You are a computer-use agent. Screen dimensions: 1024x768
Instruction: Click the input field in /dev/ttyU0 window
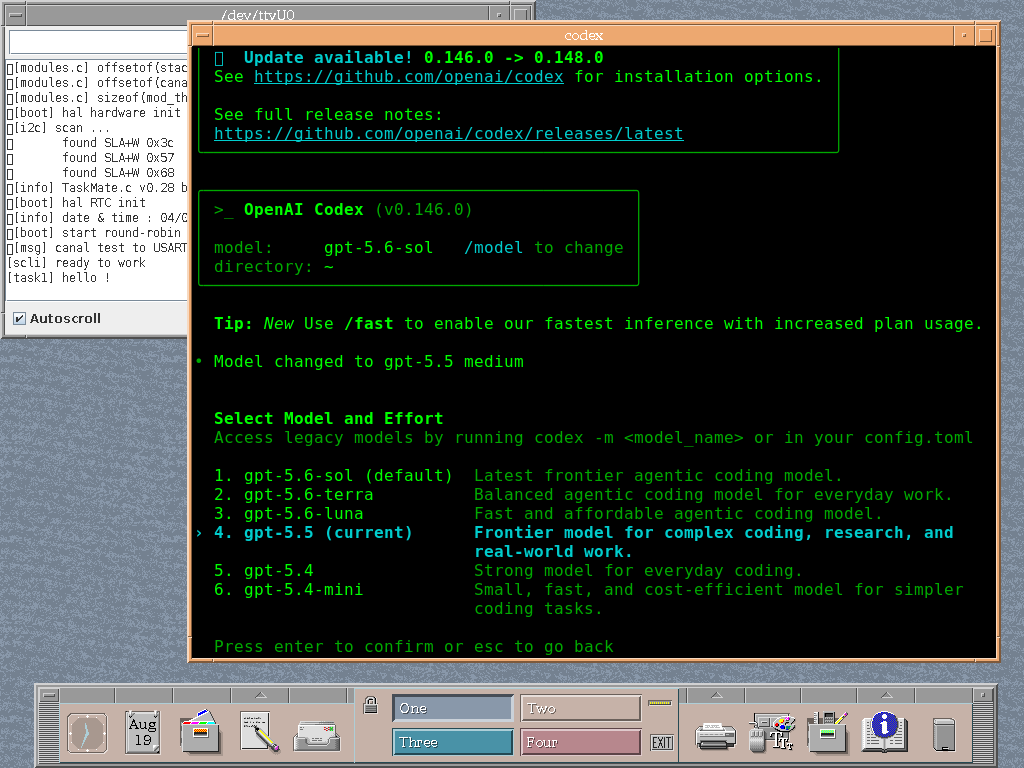pos(99,42)
